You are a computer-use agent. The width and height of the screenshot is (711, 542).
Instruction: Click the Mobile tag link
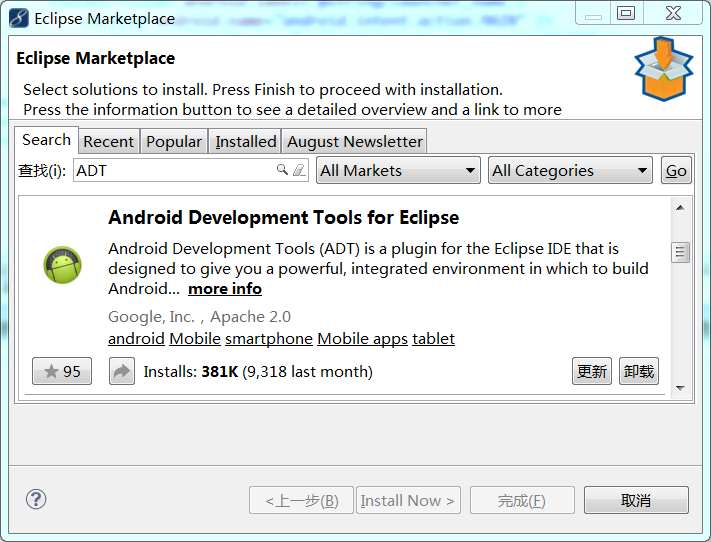coord(195,339)
